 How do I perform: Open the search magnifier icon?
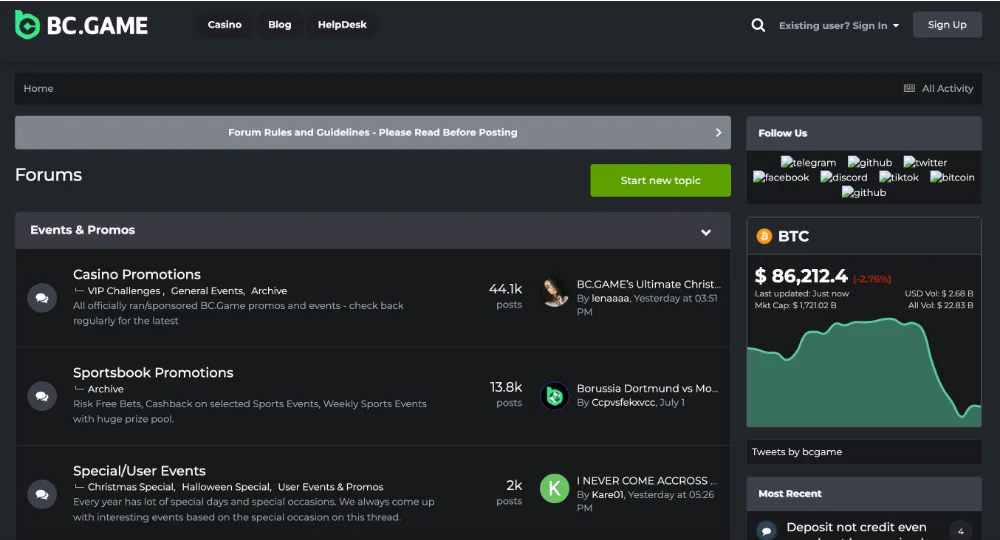758,25
